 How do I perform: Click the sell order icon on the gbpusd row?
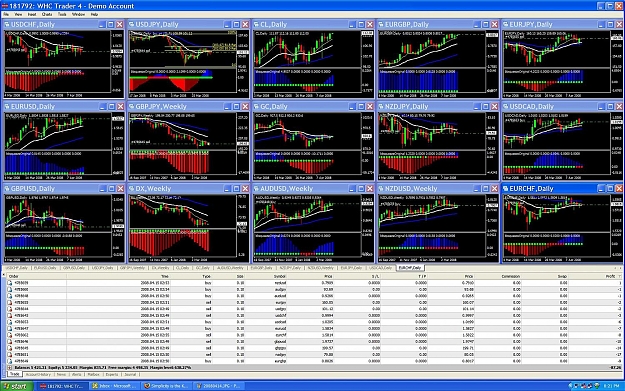(10, 342)
